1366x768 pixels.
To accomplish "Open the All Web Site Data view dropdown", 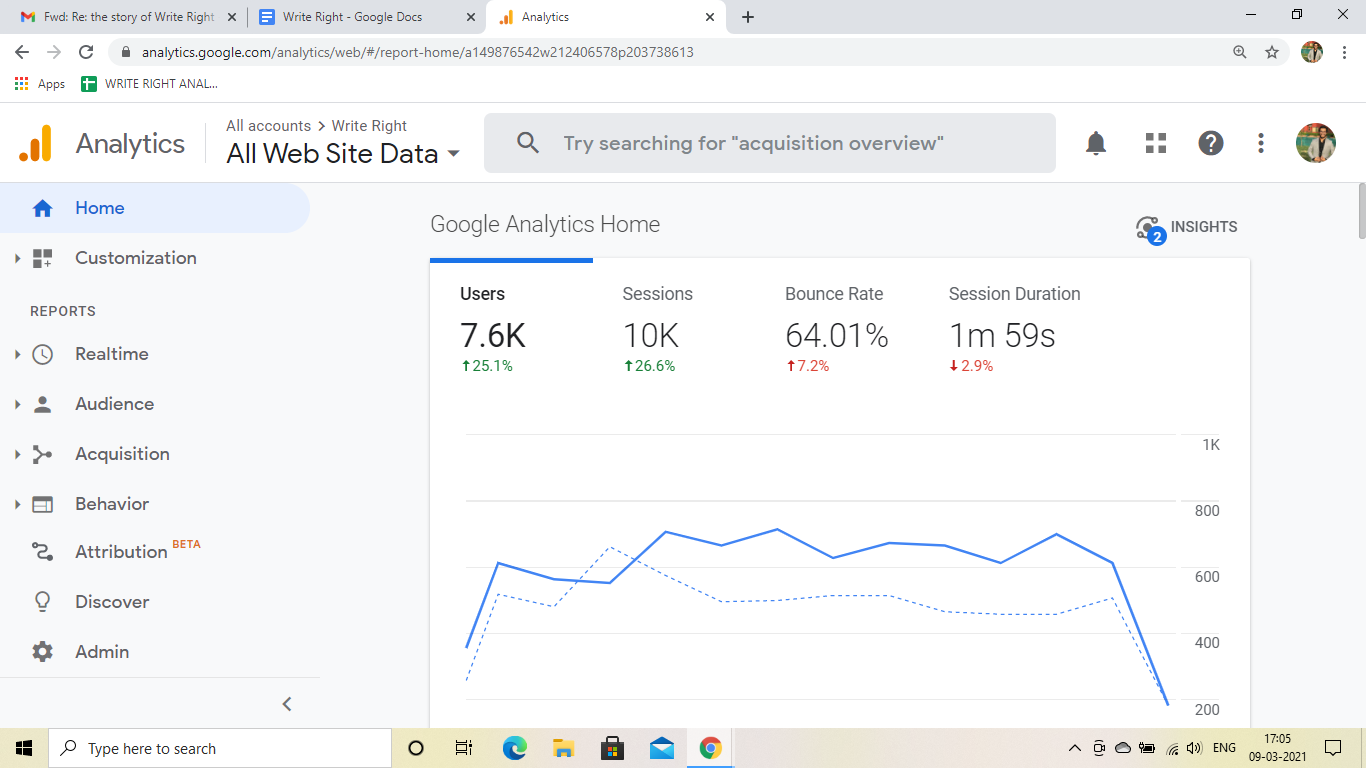I will click(x=343, y=154).
